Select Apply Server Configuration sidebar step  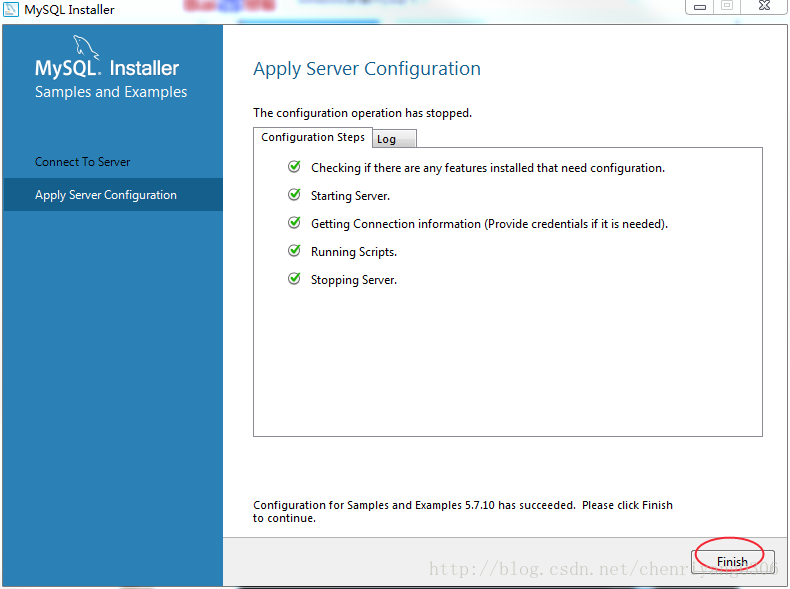113,194
